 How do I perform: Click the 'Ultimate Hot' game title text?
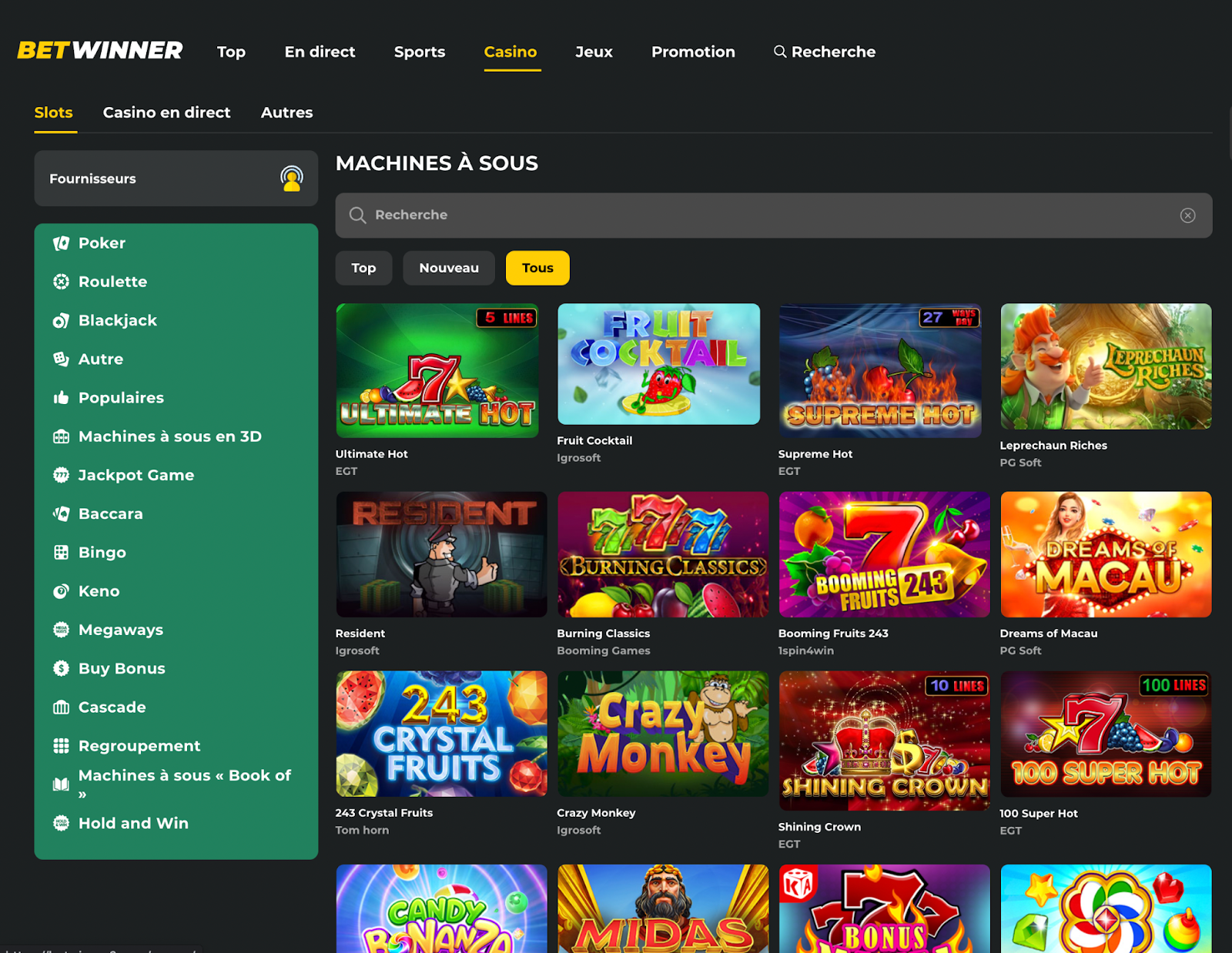[x=371, y=454]
